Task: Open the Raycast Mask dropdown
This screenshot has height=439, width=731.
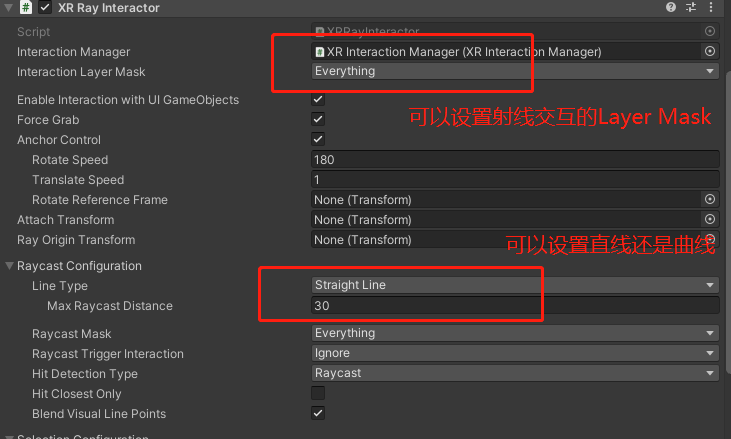Action: pyautogui.click(x=515, y=333)
